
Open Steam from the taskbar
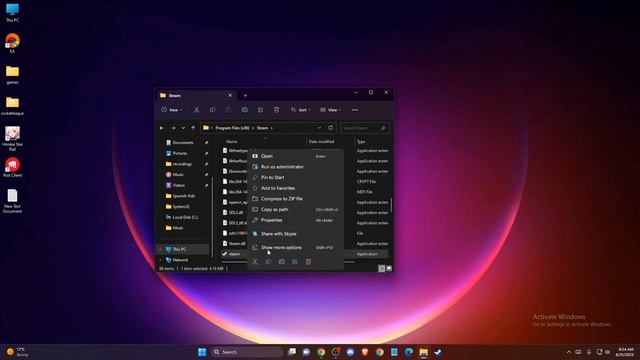click(x=438, y=352)
